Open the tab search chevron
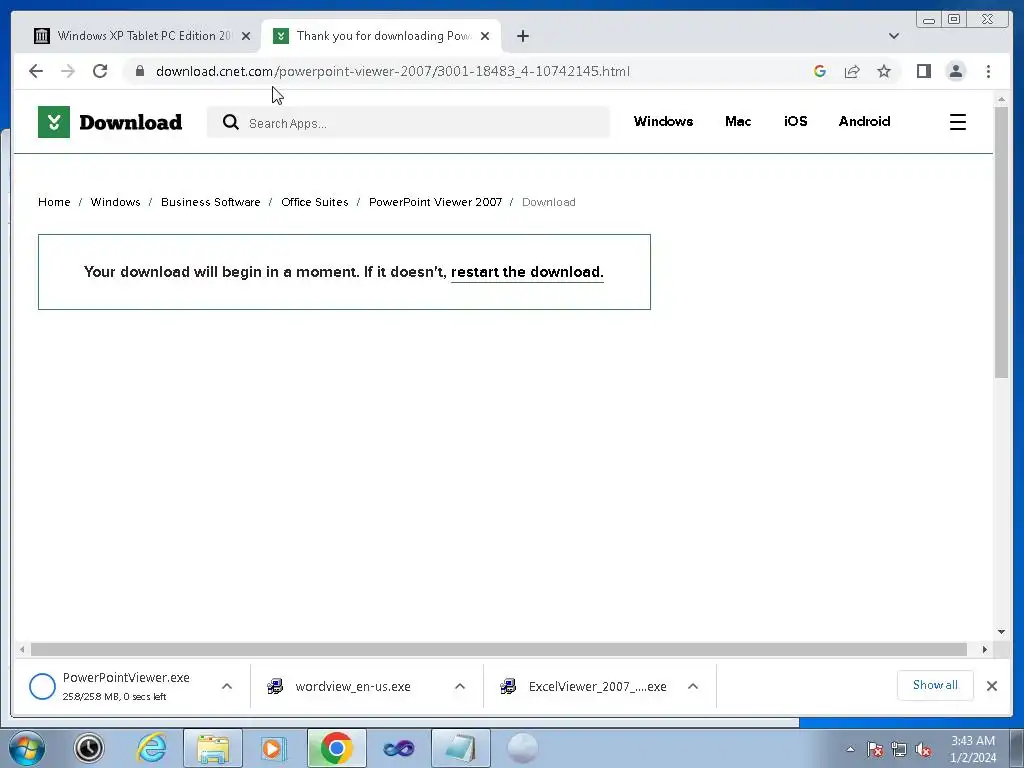The height and width of the screenshot is (768, 1024). pyautogui.click(x=894, y=36)
